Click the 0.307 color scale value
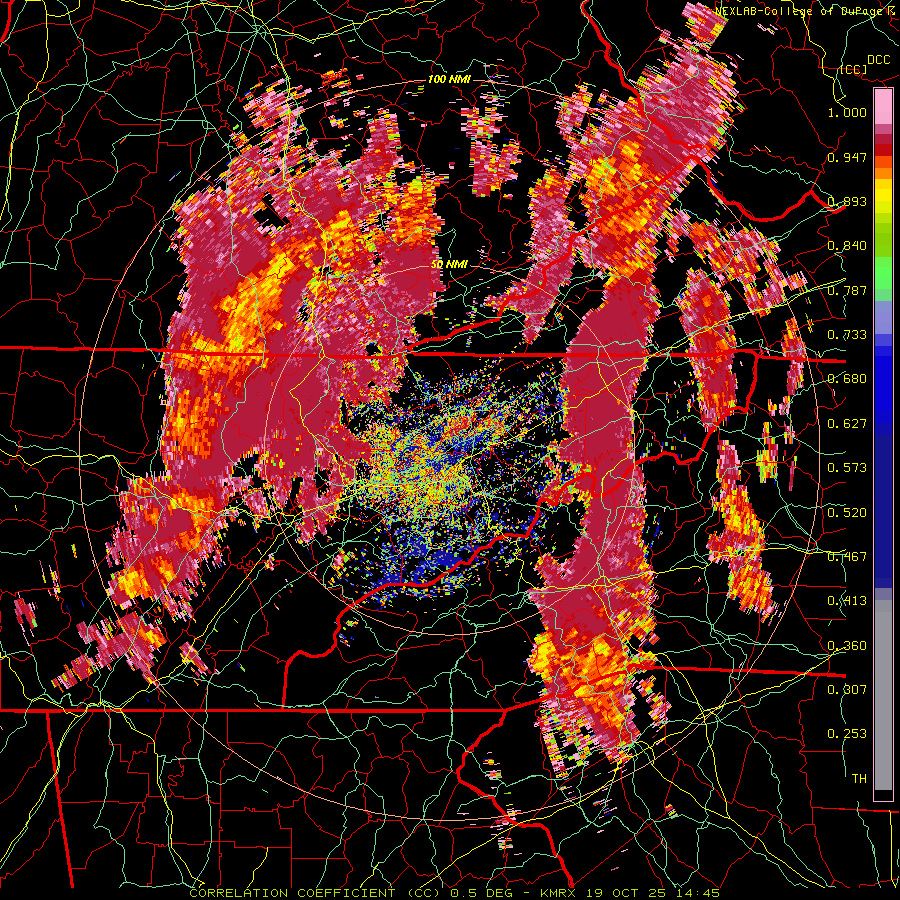The width and height of the screenshot is (900, 900). click(847, 690)
